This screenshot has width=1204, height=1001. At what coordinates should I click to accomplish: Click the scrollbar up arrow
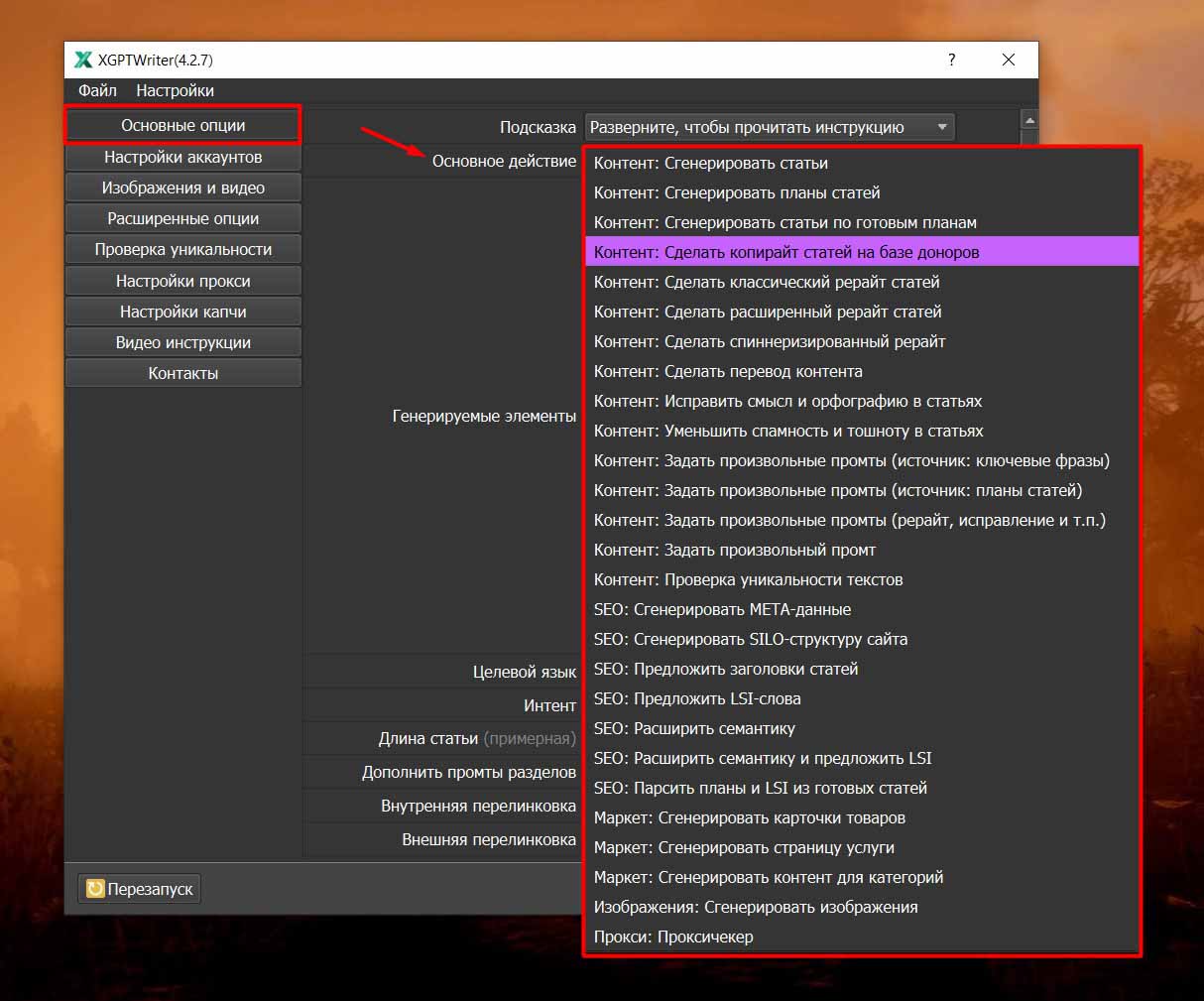[x=1029, y=120]
